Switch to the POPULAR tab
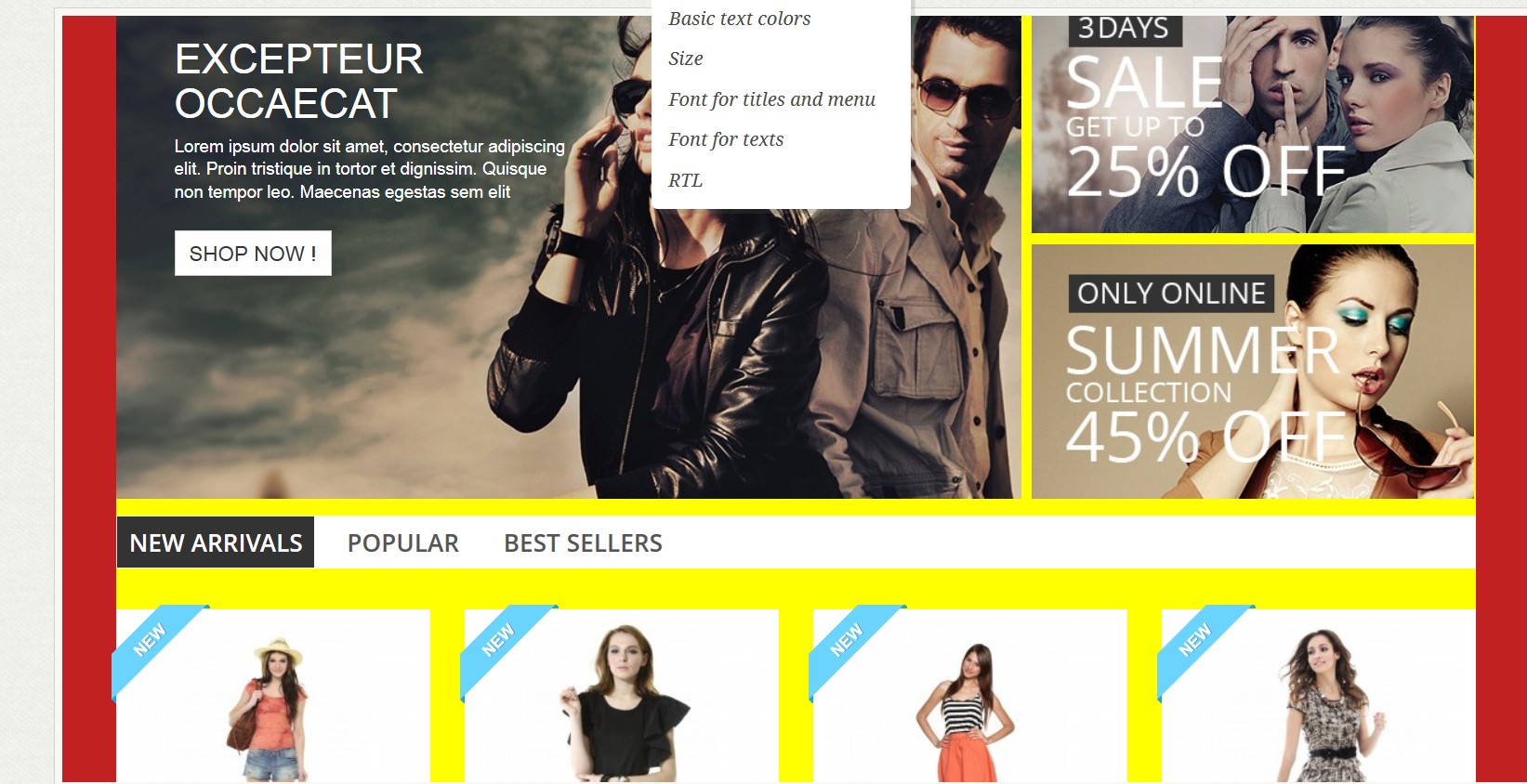The height and width of the screenshot is (784, 1527). [403, 542]
